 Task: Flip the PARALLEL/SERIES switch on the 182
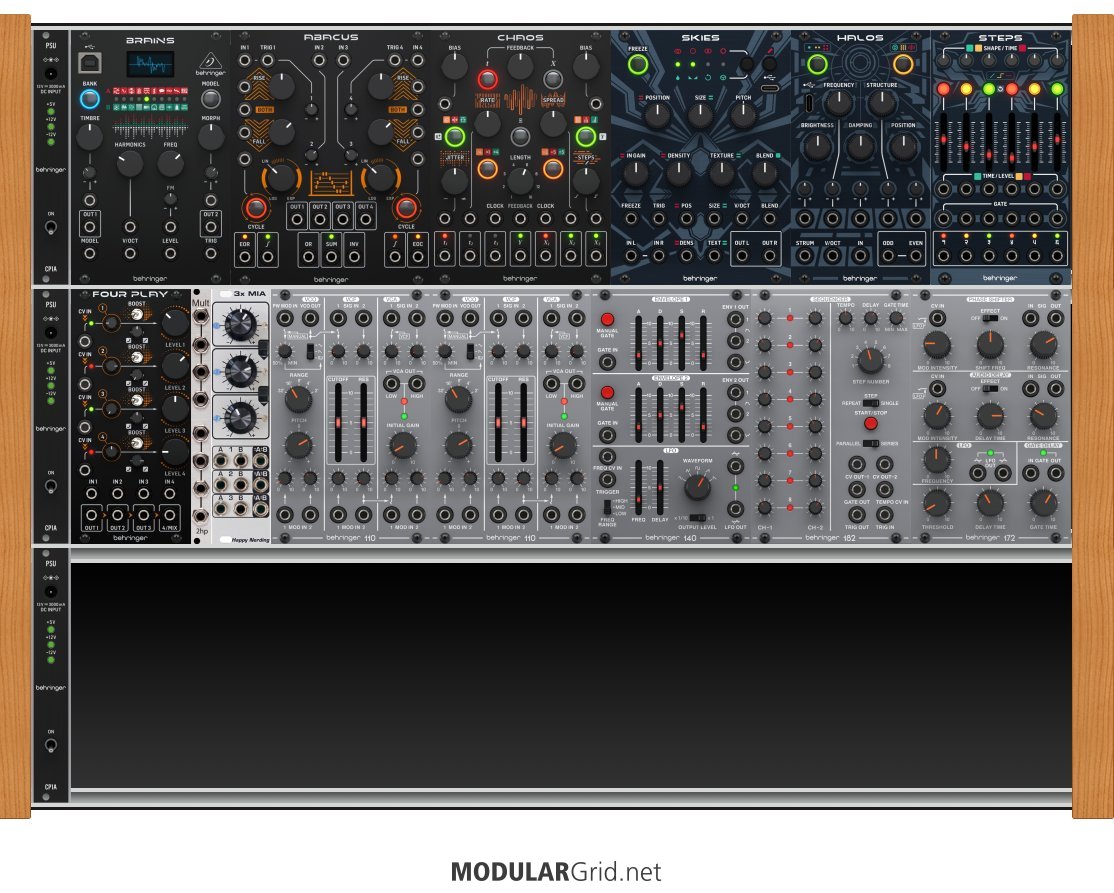coord(870,443)
